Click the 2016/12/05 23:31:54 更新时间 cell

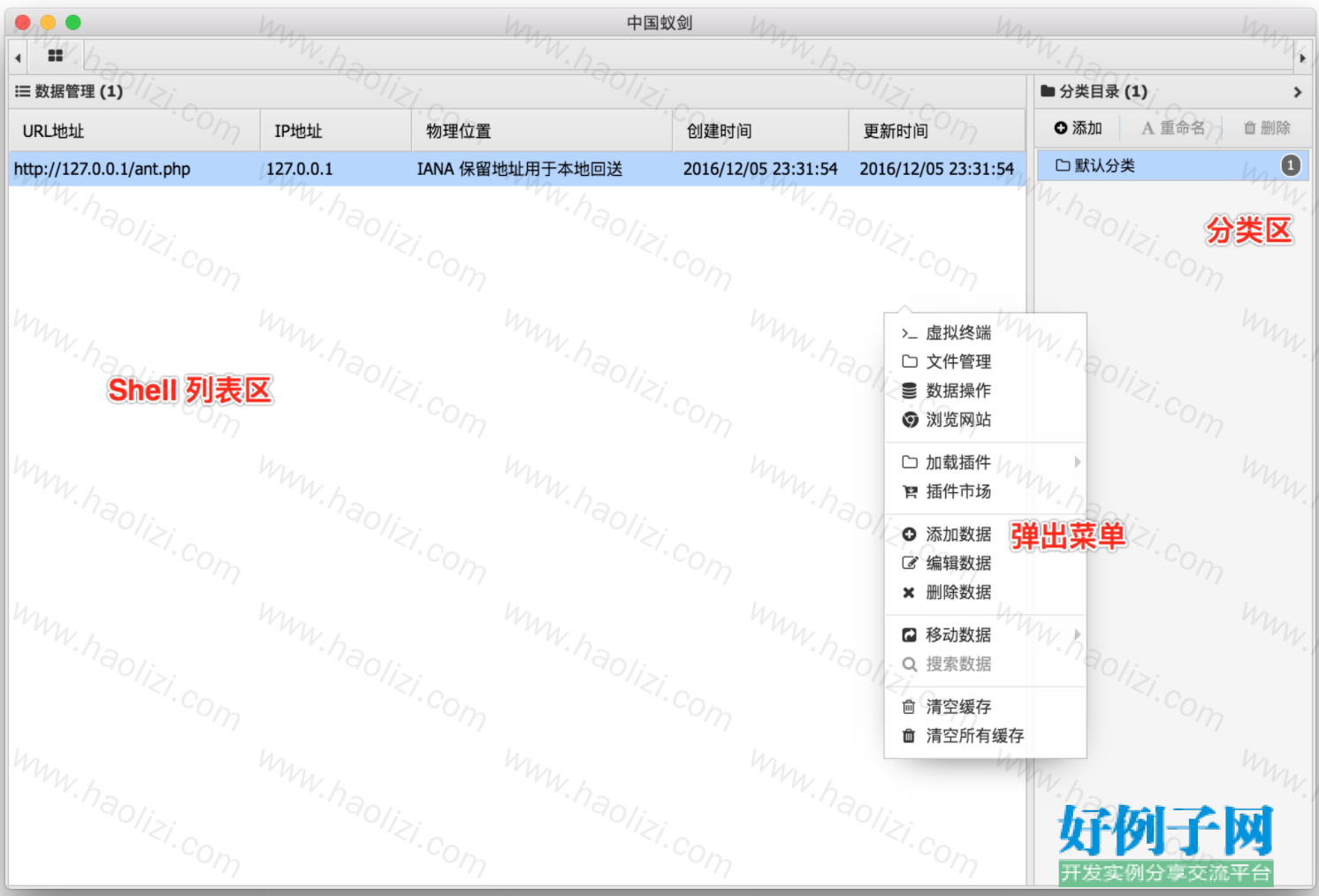pyautogui.click(x=936, y=169)
